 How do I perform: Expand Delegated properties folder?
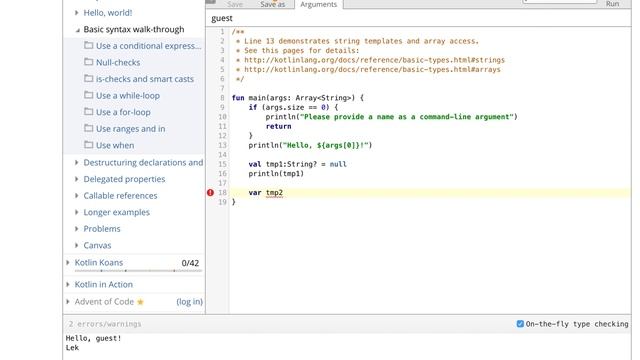point(76,179)
